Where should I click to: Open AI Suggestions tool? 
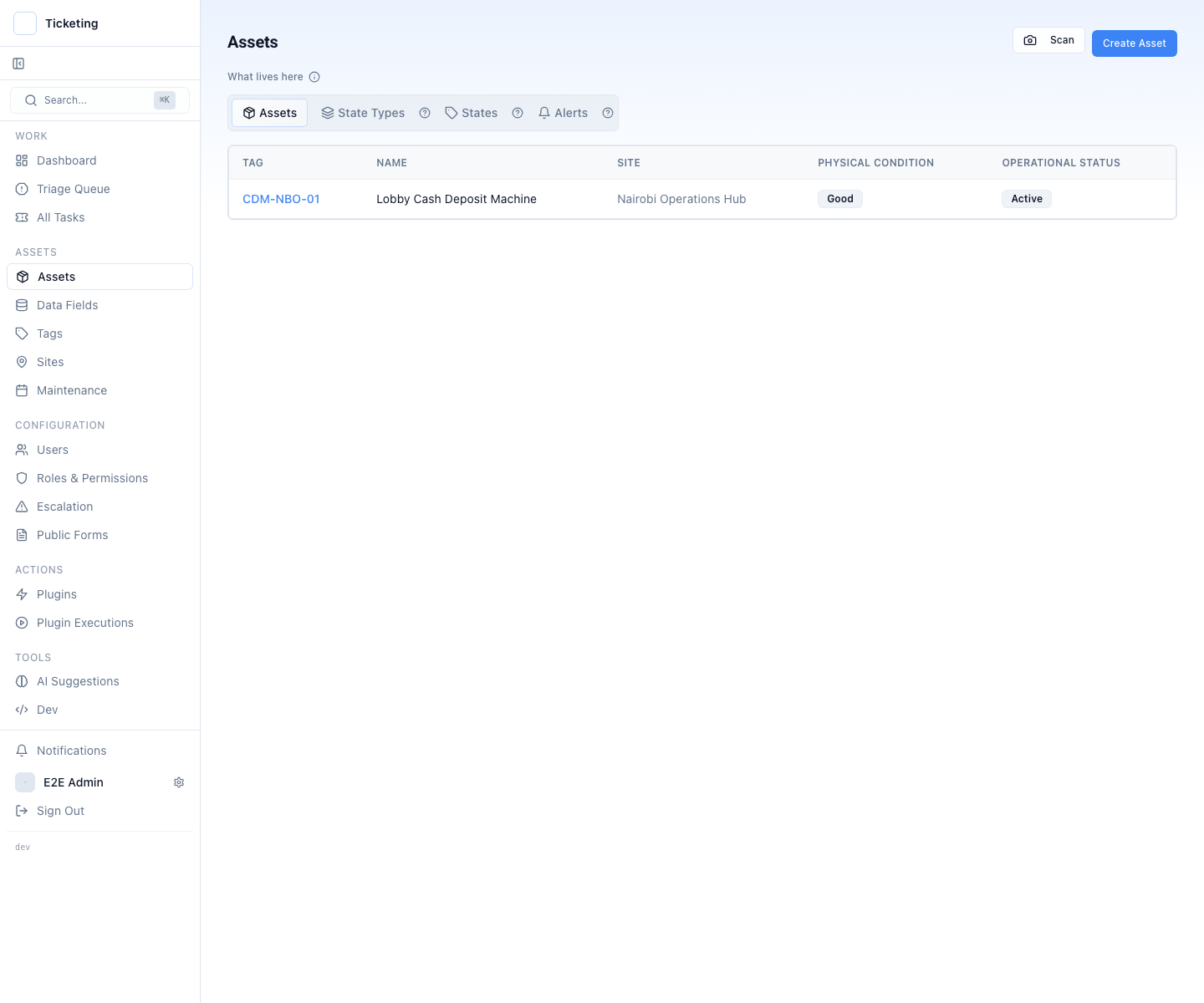(x=99, y=681)
